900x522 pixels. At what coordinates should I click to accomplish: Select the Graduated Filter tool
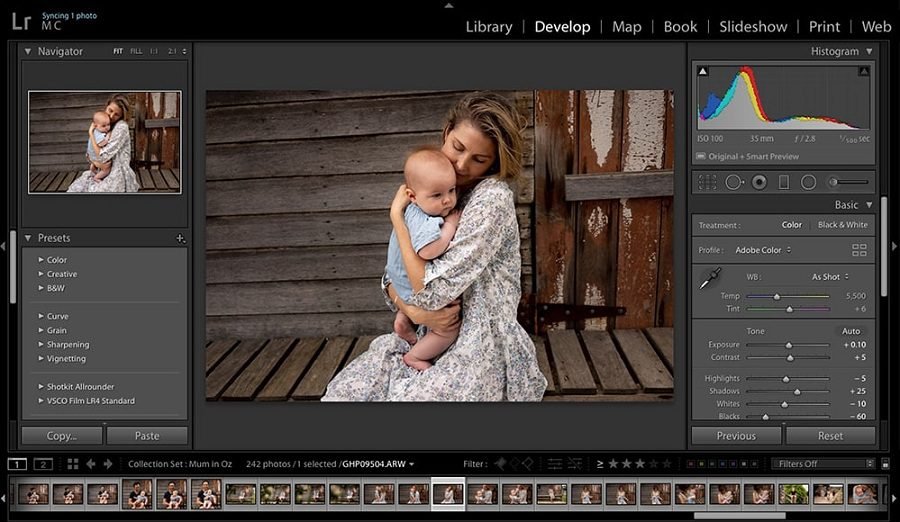[784, 182]
